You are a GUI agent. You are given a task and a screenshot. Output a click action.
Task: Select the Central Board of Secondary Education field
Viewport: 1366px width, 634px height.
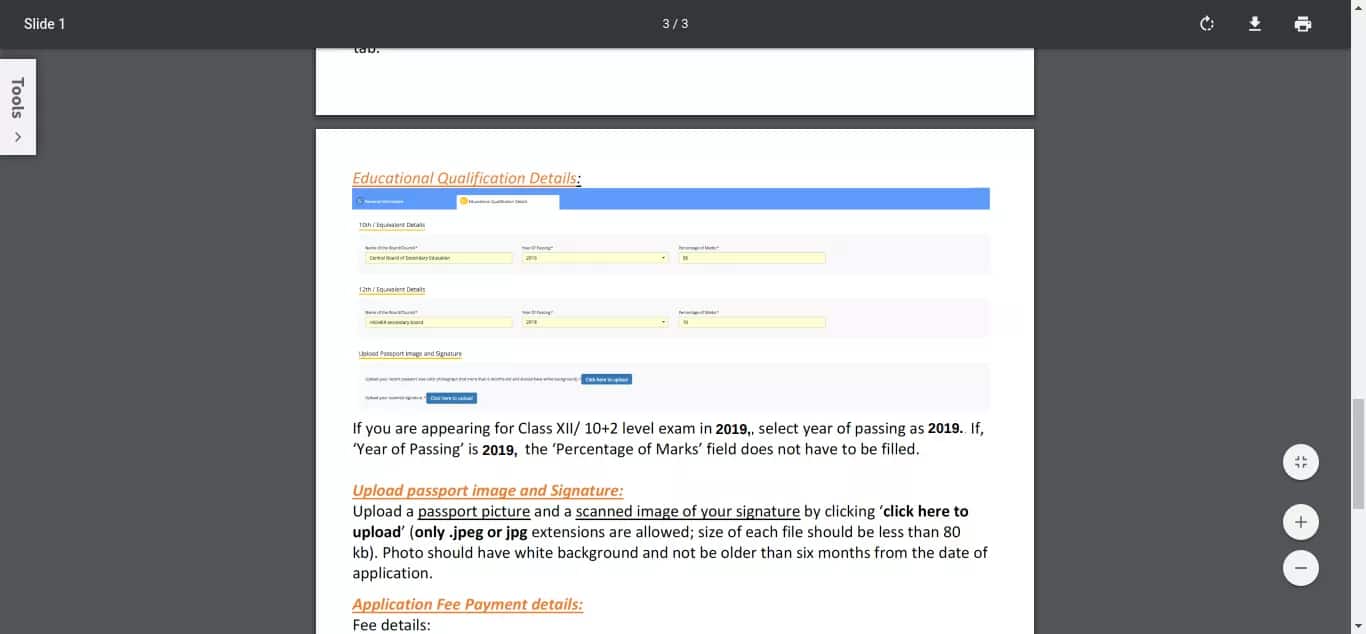(x=438, y=257)
